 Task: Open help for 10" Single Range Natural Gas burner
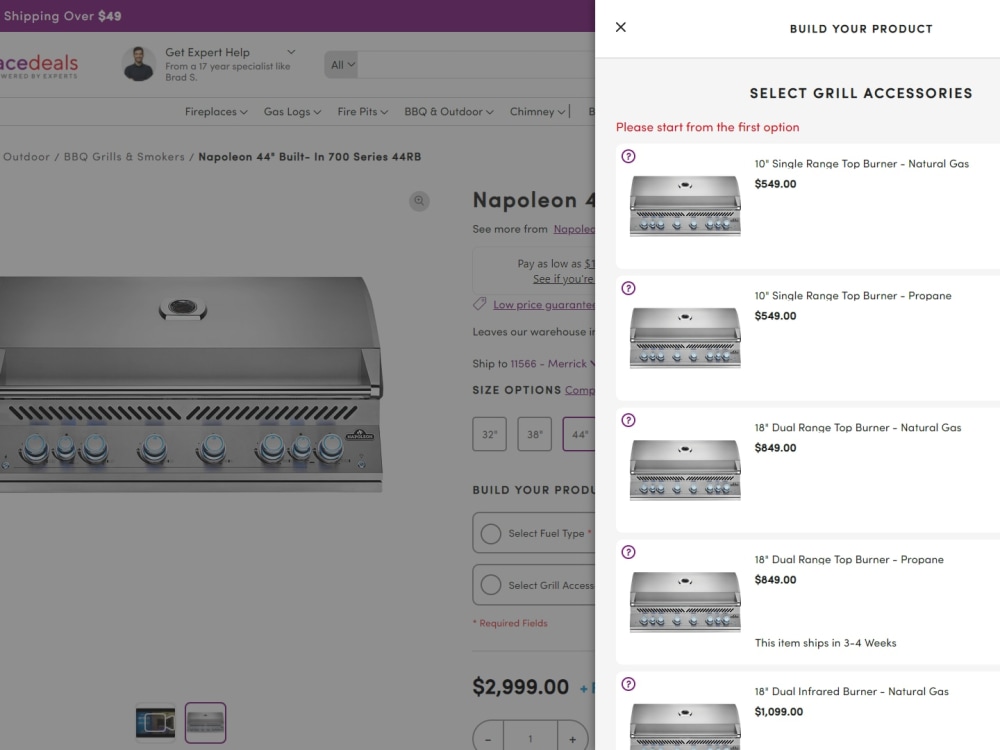point(628,156)
